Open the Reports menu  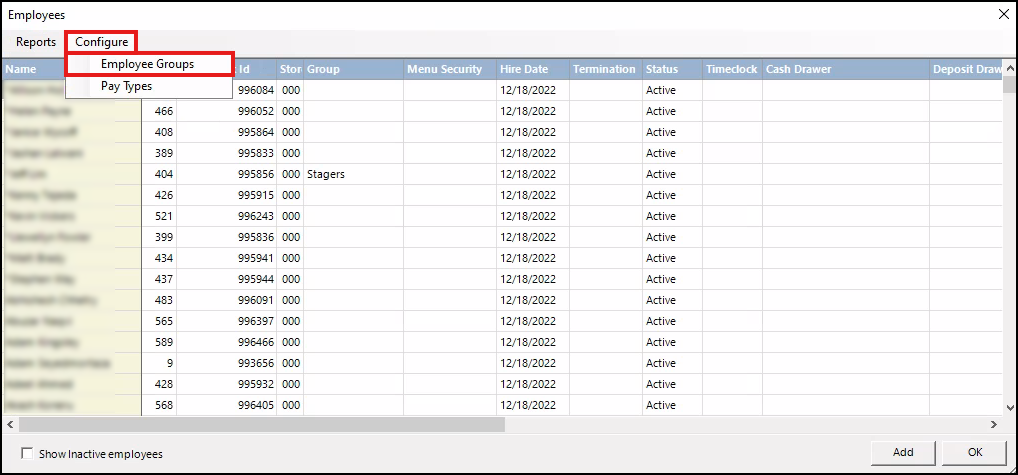pyautogui.click(x=35, y=42)
